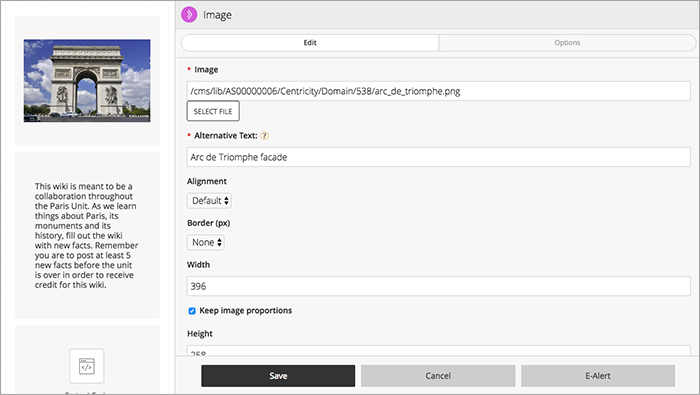Switch to the Options tab
Screen dimensions: 700x395
point(567,43)
